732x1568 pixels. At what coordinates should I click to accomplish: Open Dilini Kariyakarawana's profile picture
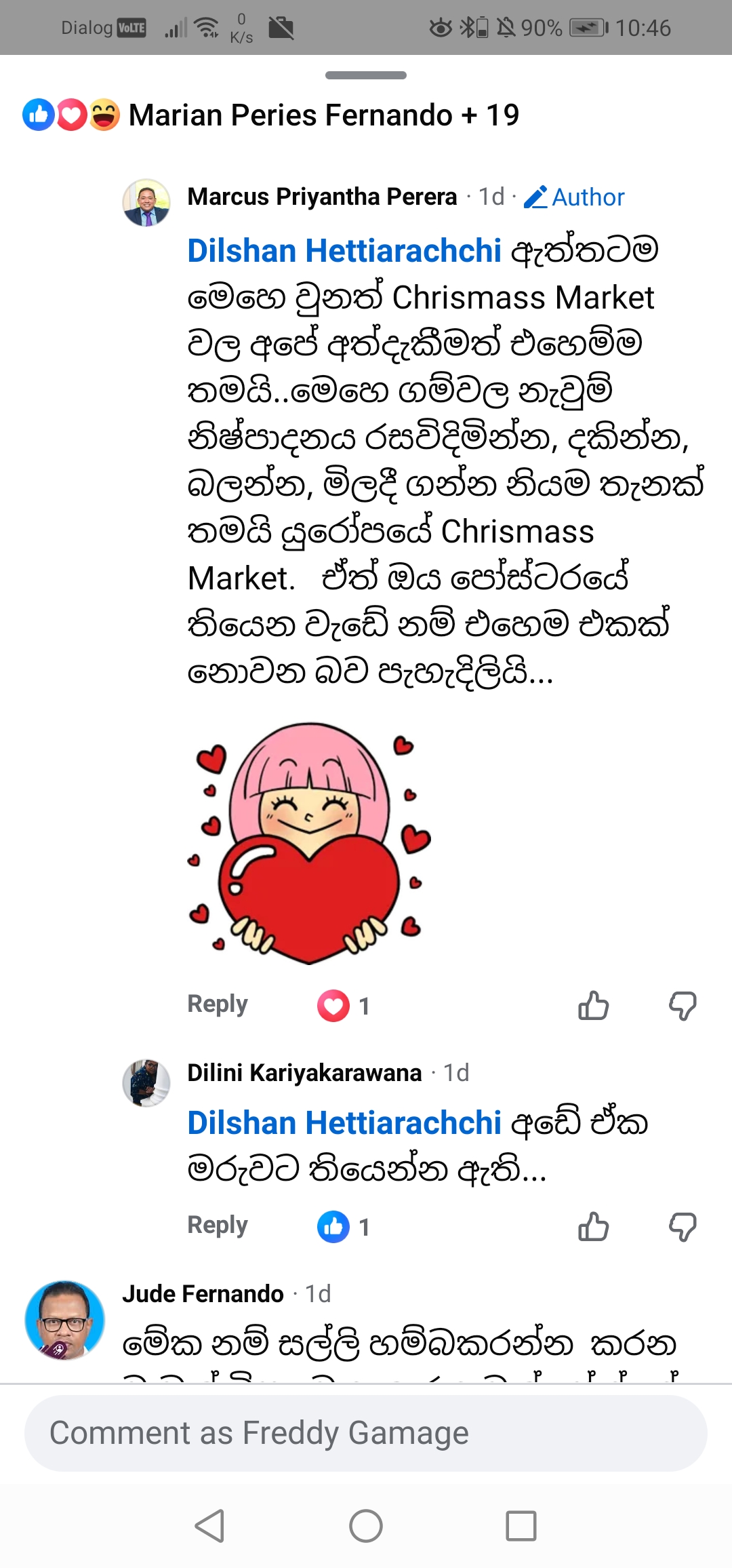pyautogui.click(x=146, y=1082)
